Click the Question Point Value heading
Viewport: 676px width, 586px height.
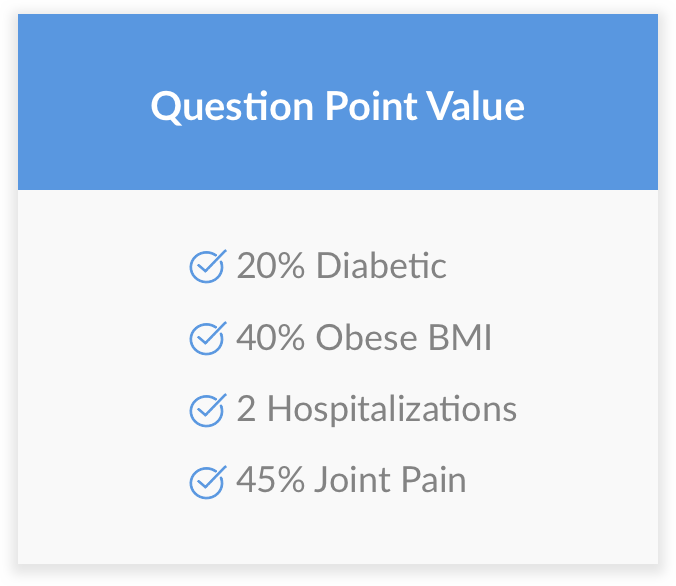[338, 107]
